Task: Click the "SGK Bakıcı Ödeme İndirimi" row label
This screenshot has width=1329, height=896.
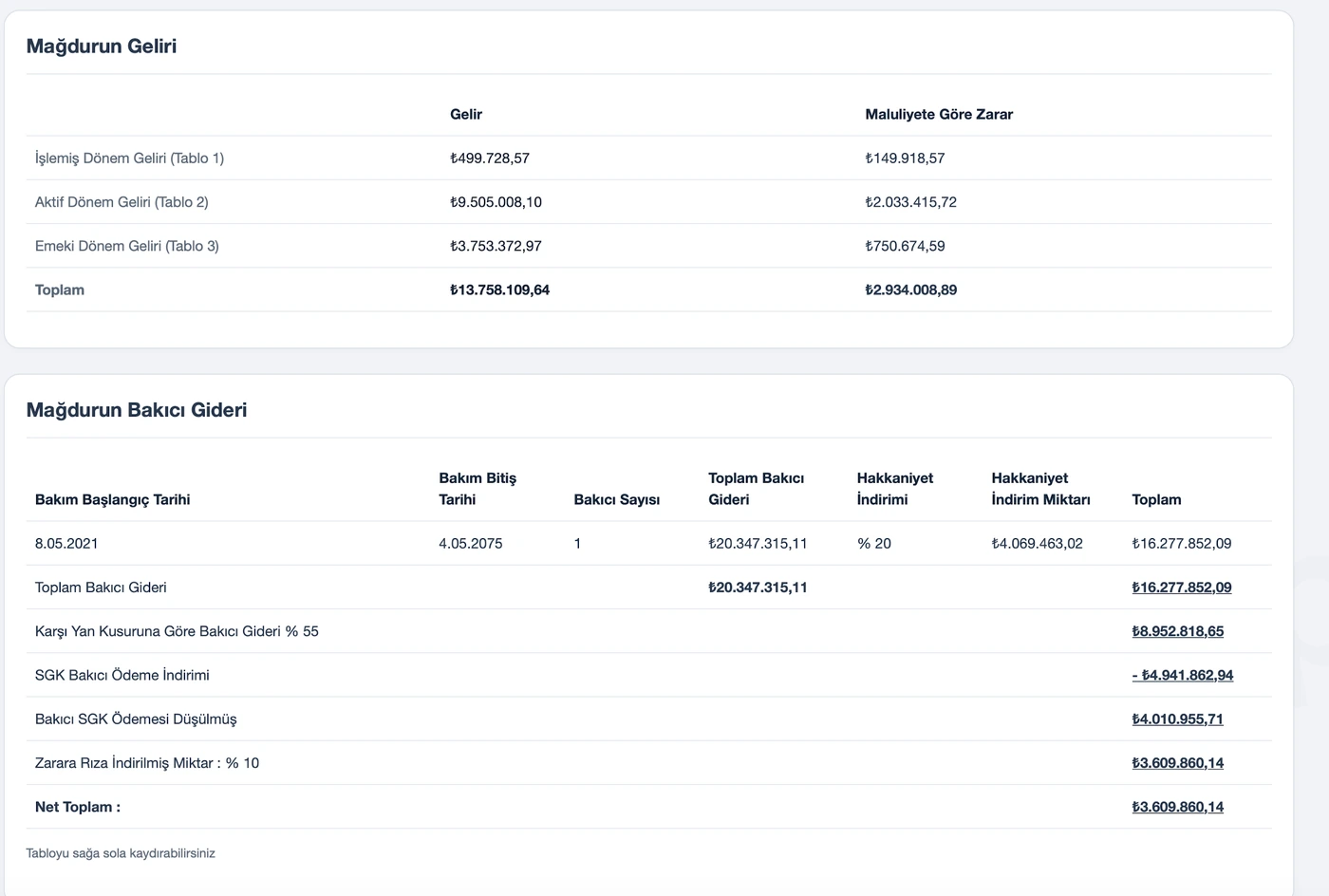Action: [122, 675]
